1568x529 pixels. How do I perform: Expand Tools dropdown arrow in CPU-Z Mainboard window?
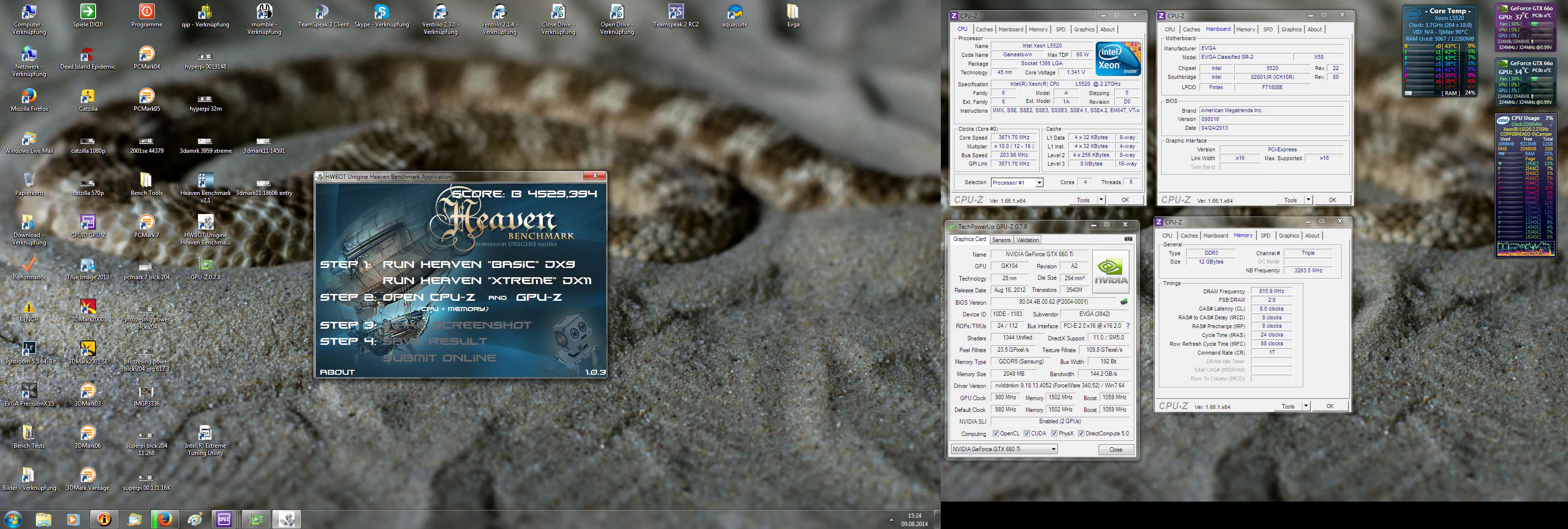1308,200
